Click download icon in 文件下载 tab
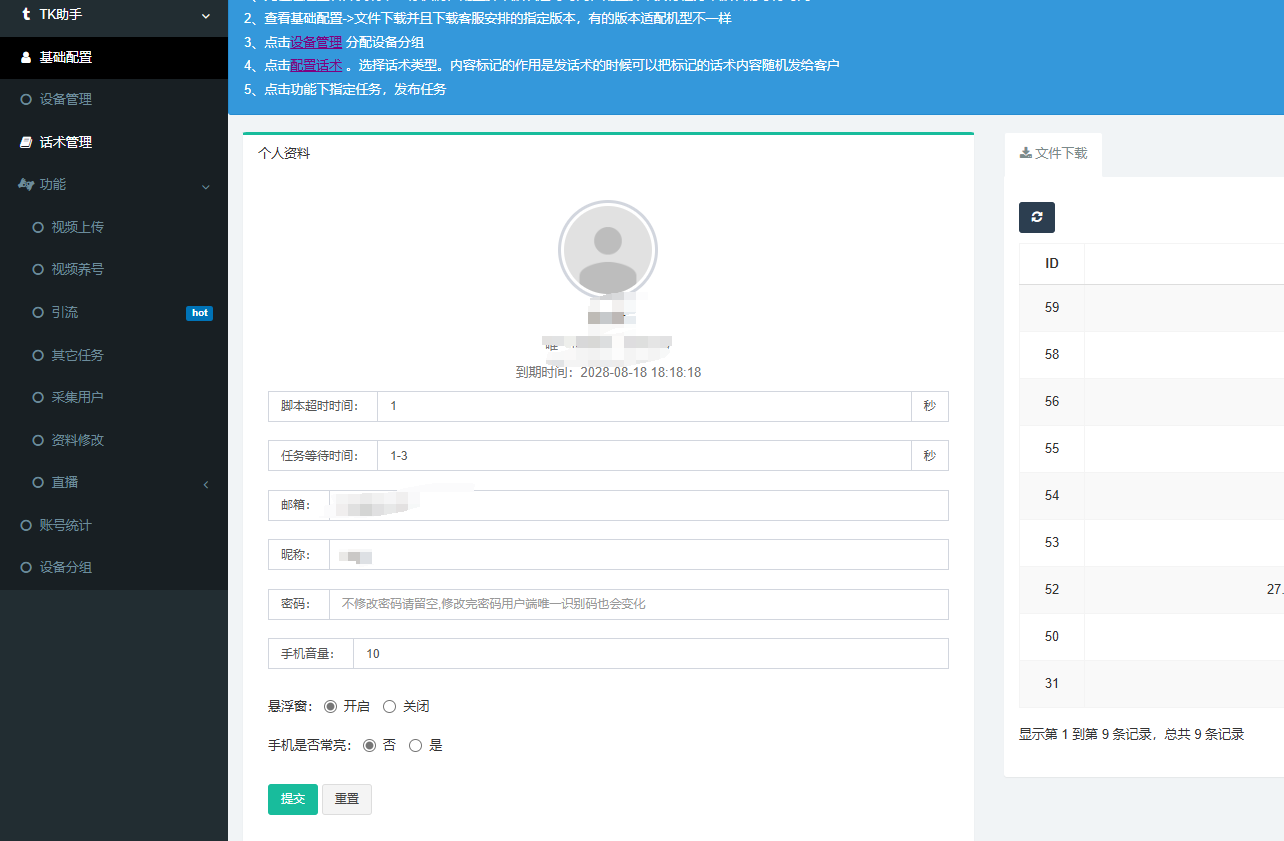The width and height of the screenshot is (1284, 841). click(x=1025, y=153)
